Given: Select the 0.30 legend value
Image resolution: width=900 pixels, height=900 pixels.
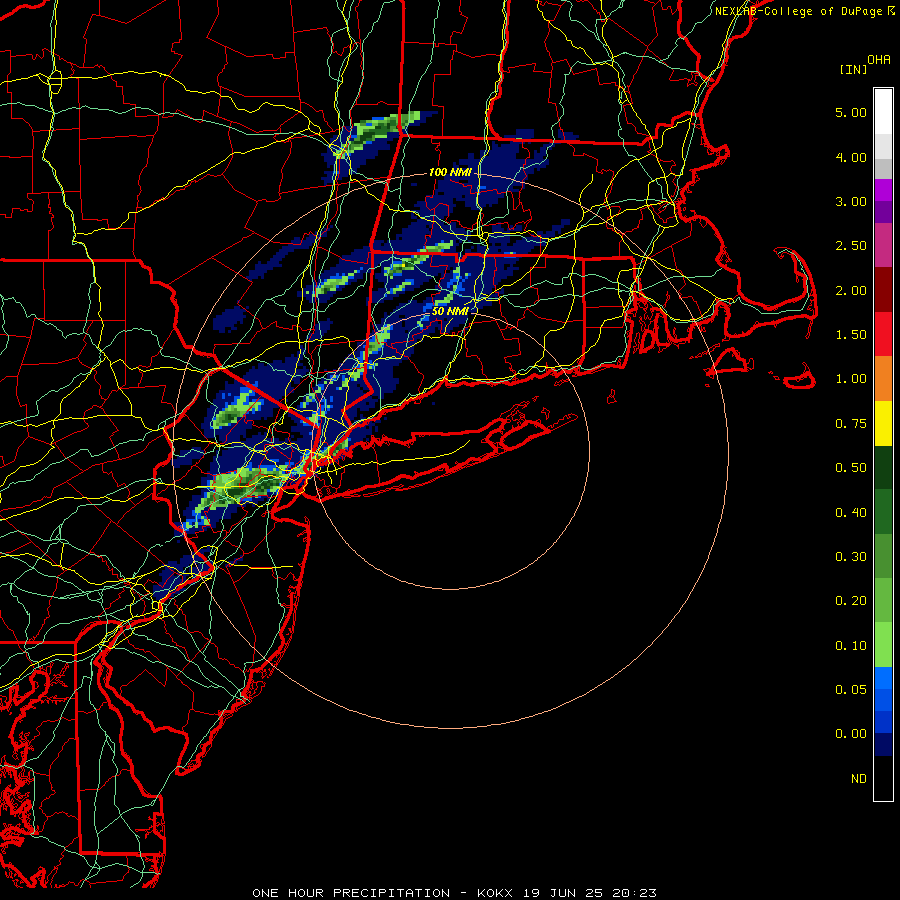Looking at the screenshot, I should [851, 557].
